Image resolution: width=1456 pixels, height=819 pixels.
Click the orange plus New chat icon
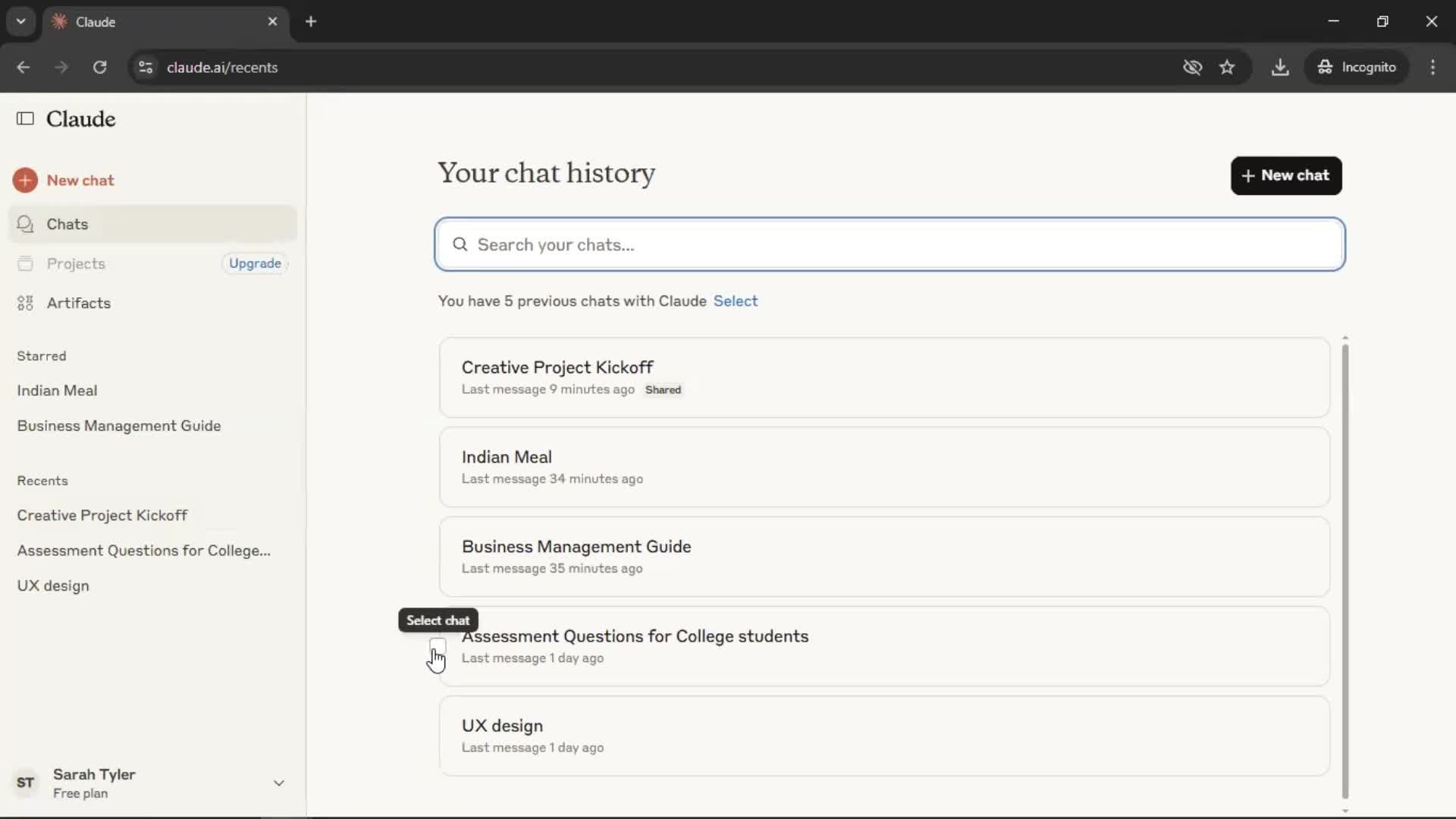click(x=25, y=180)
